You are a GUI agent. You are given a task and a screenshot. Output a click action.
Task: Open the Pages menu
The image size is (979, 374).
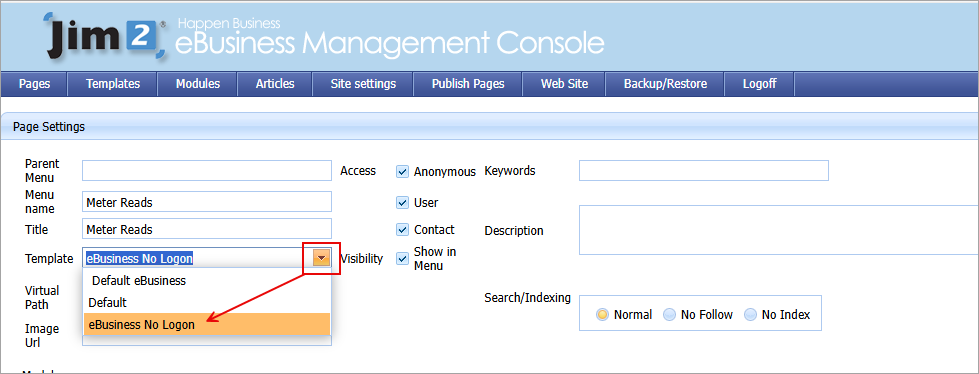coord(34,84)
